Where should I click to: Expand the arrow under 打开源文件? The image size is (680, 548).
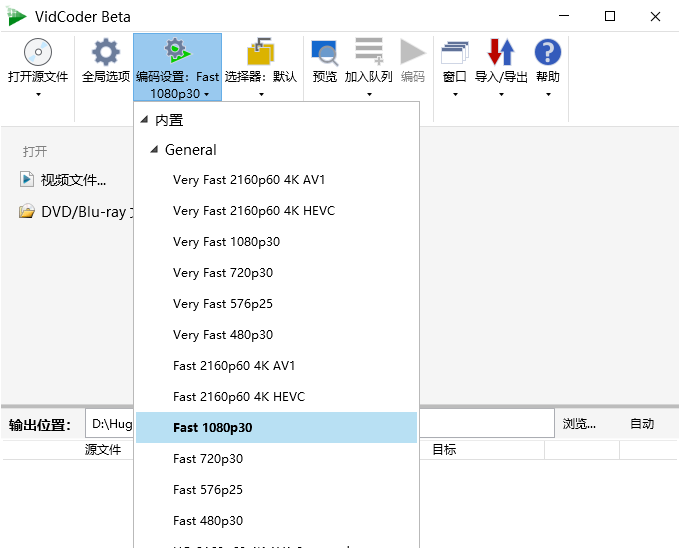coord(38,94)
